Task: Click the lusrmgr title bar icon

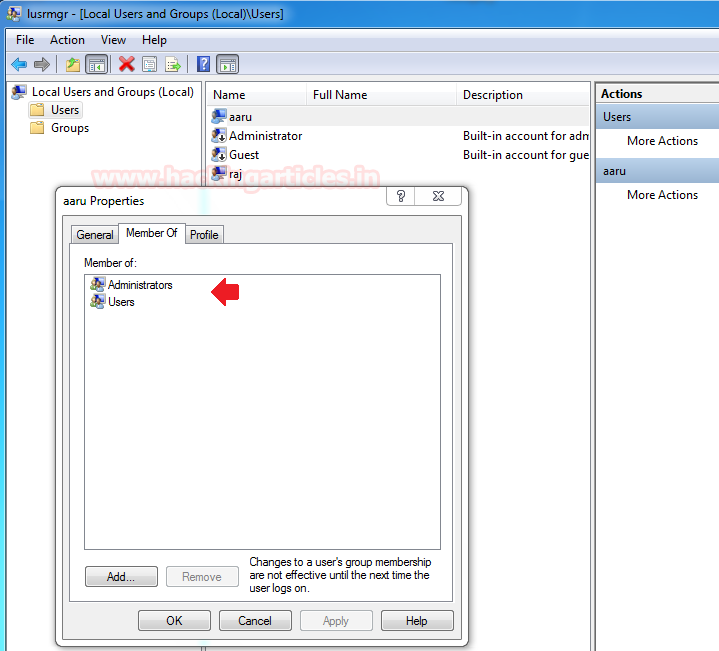Action: click(x=13, y=14)
